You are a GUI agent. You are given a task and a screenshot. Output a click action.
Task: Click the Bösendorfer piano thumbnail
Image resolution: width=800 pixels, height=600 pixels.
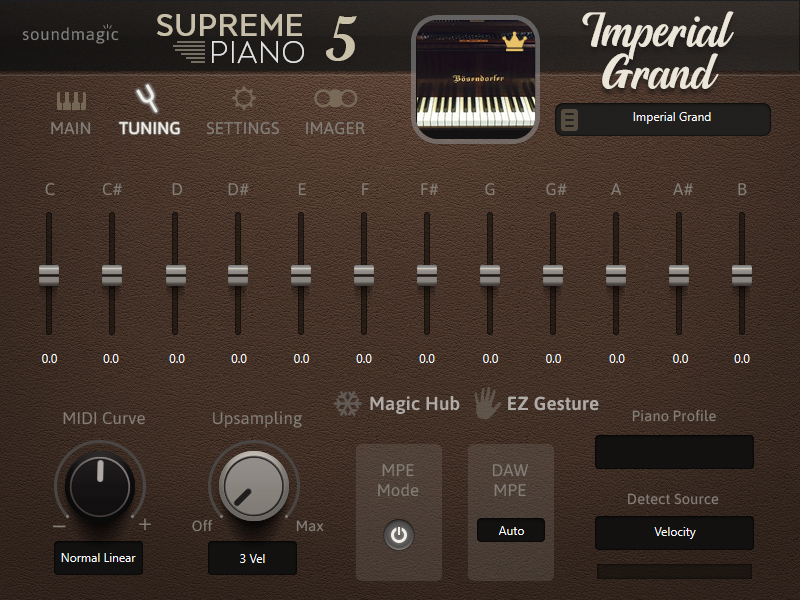point(476,79)
